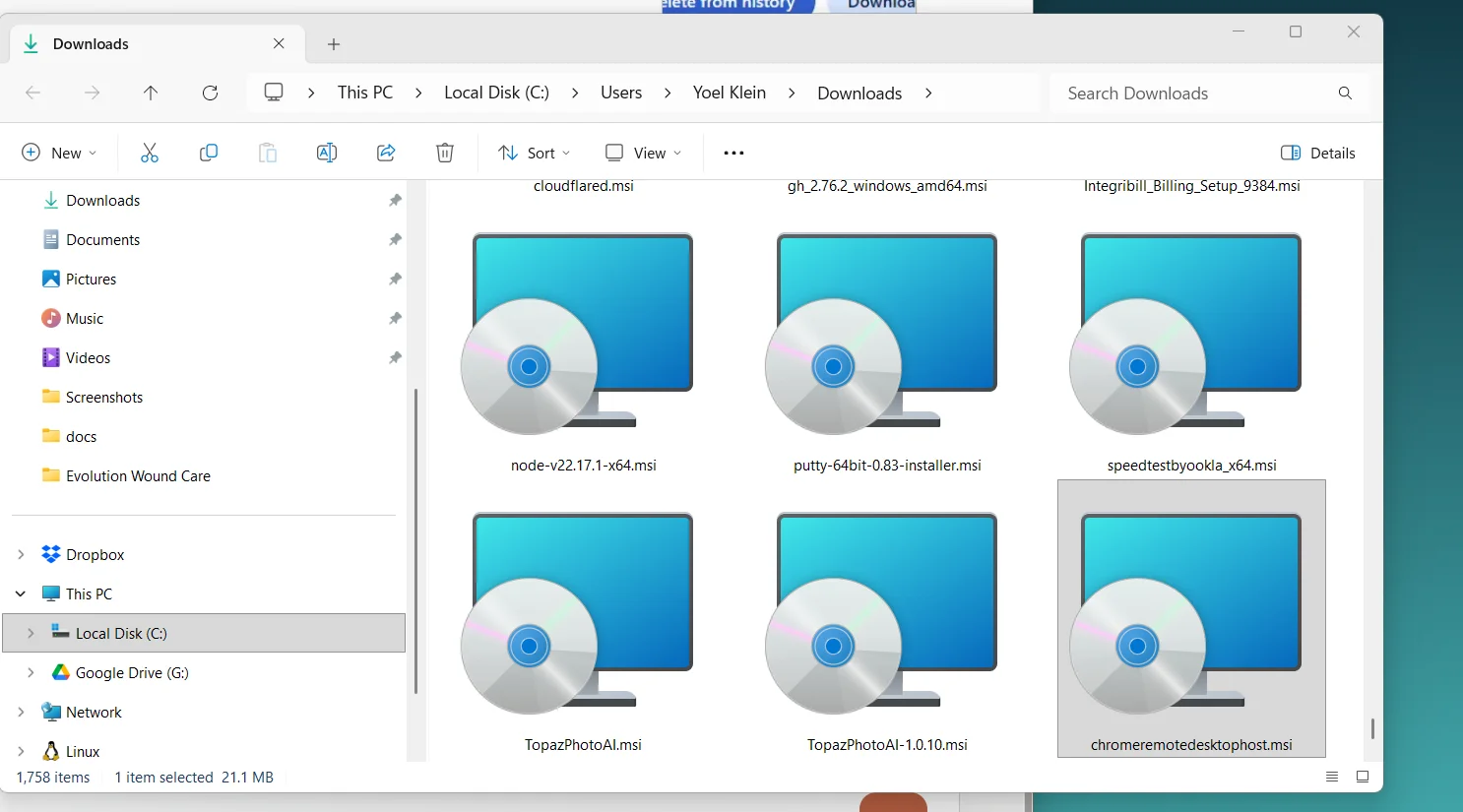Select node-v22.17.1-x64.msi installer icon

pos(577,334)
